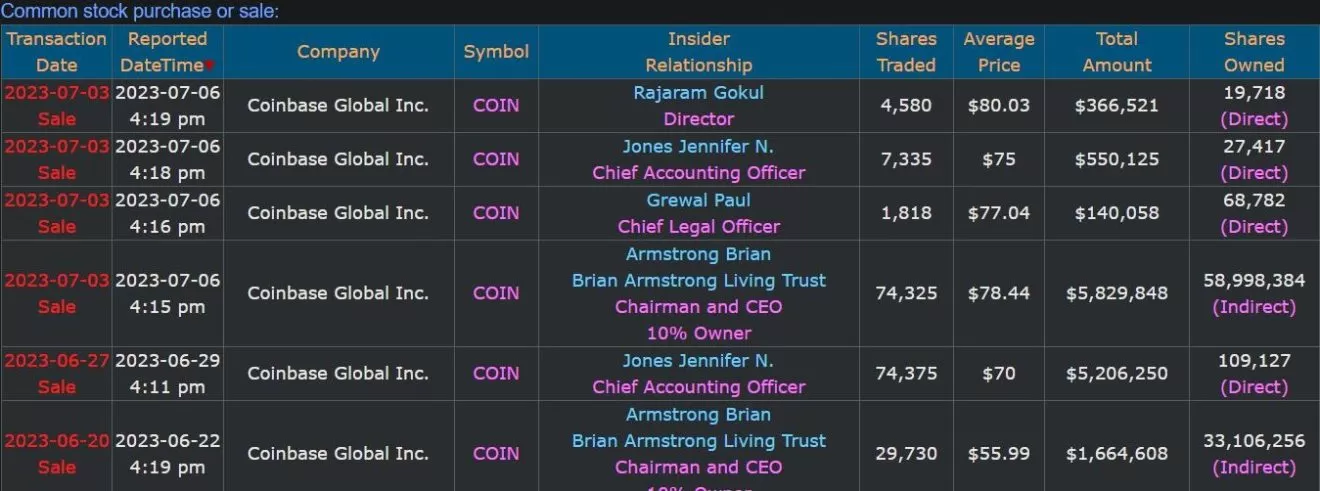Screen dimensions: 1320x491
Task: Open the 2023-06-27 transaction date entry
Action: click(x=57, y=361)
